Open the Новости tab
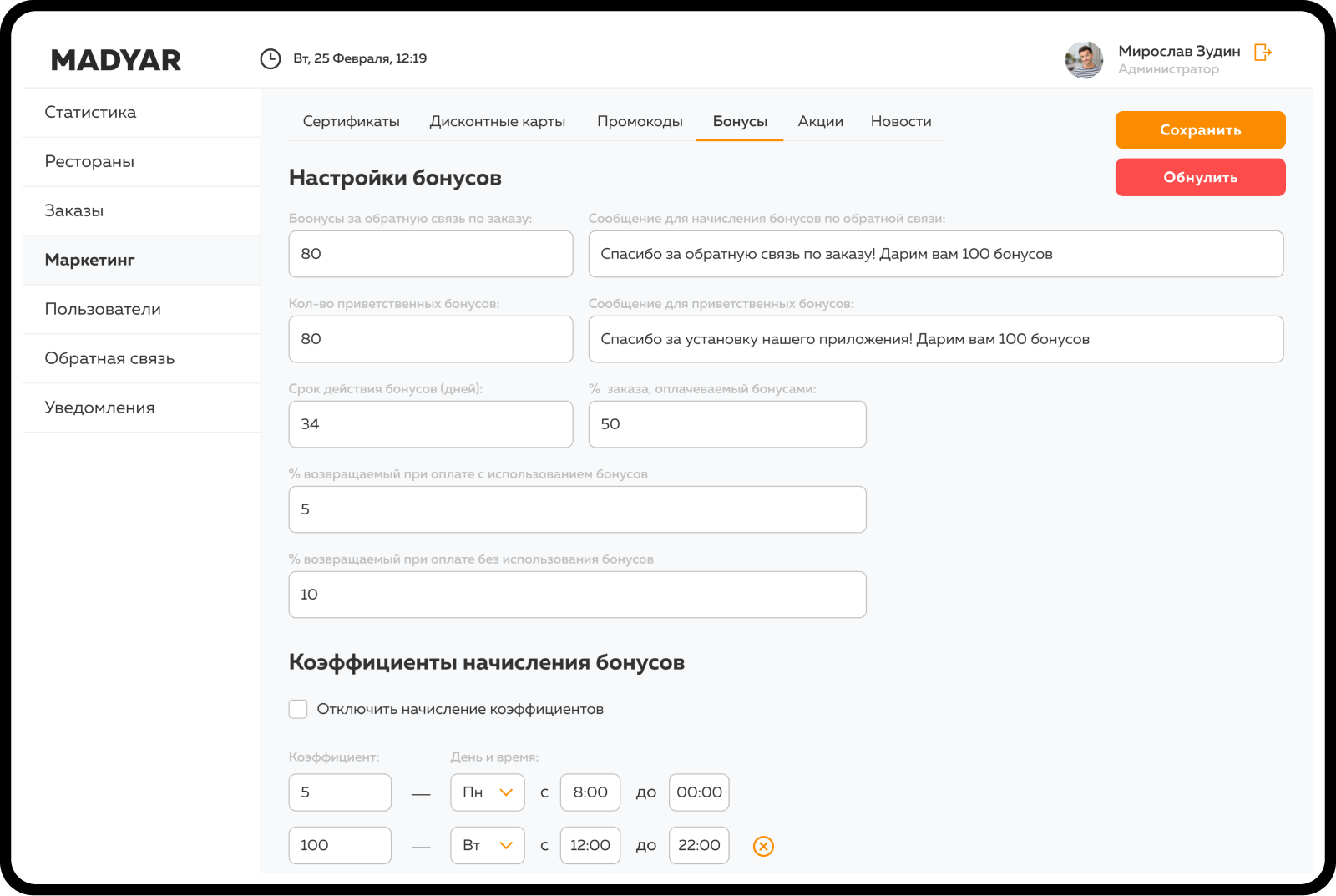Screen dimensions: 1336x896 tap(901, 122)
